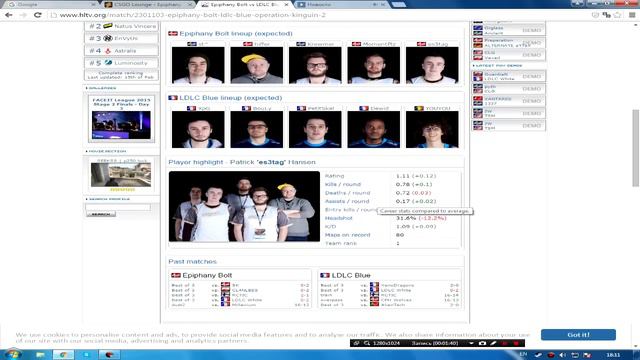Image resolution: width=640 pixels, height=360 pixels.
Task: Click the recorder camera snapshot icon
Action: tap(482, 343)
